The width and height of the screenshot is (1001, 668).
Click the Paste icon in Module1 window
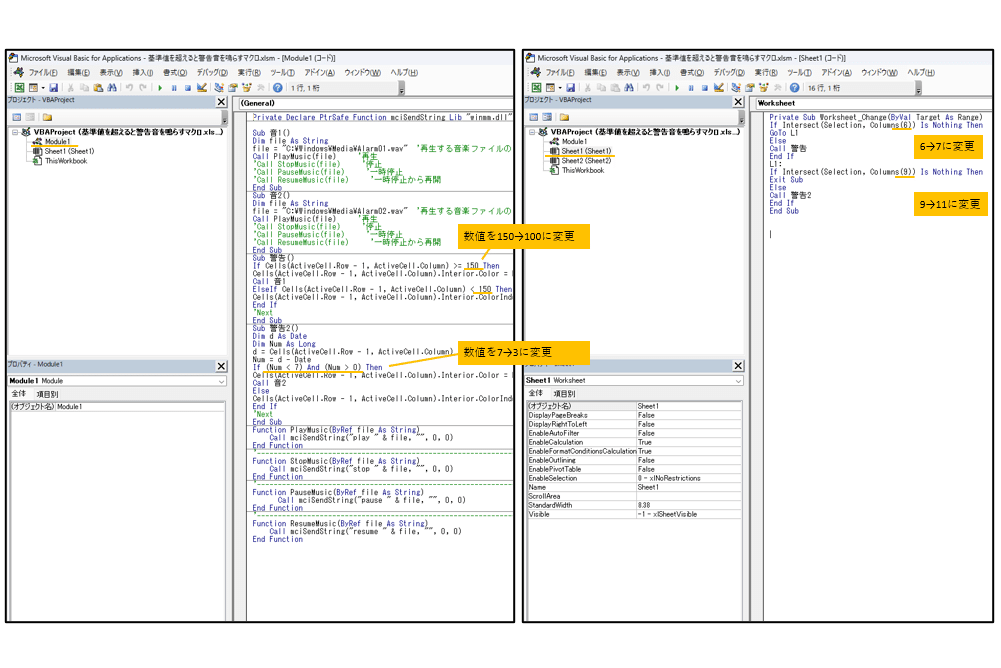coord(98,87)
